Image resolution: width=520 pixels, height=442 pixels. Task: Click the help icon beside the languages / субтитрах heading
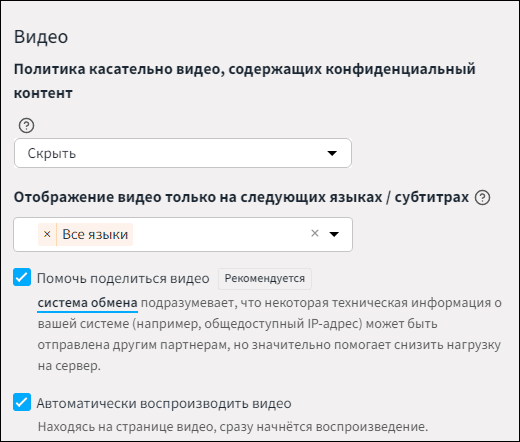(x=482, y=198)
